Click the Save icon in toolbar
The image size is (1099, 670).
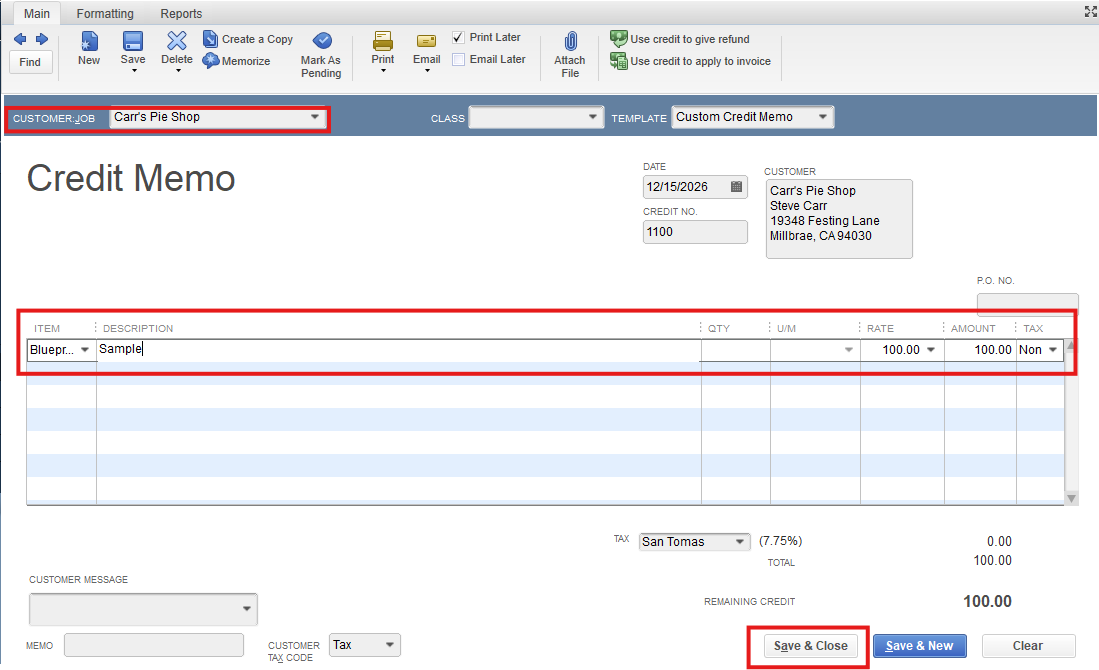click(132, 41)
